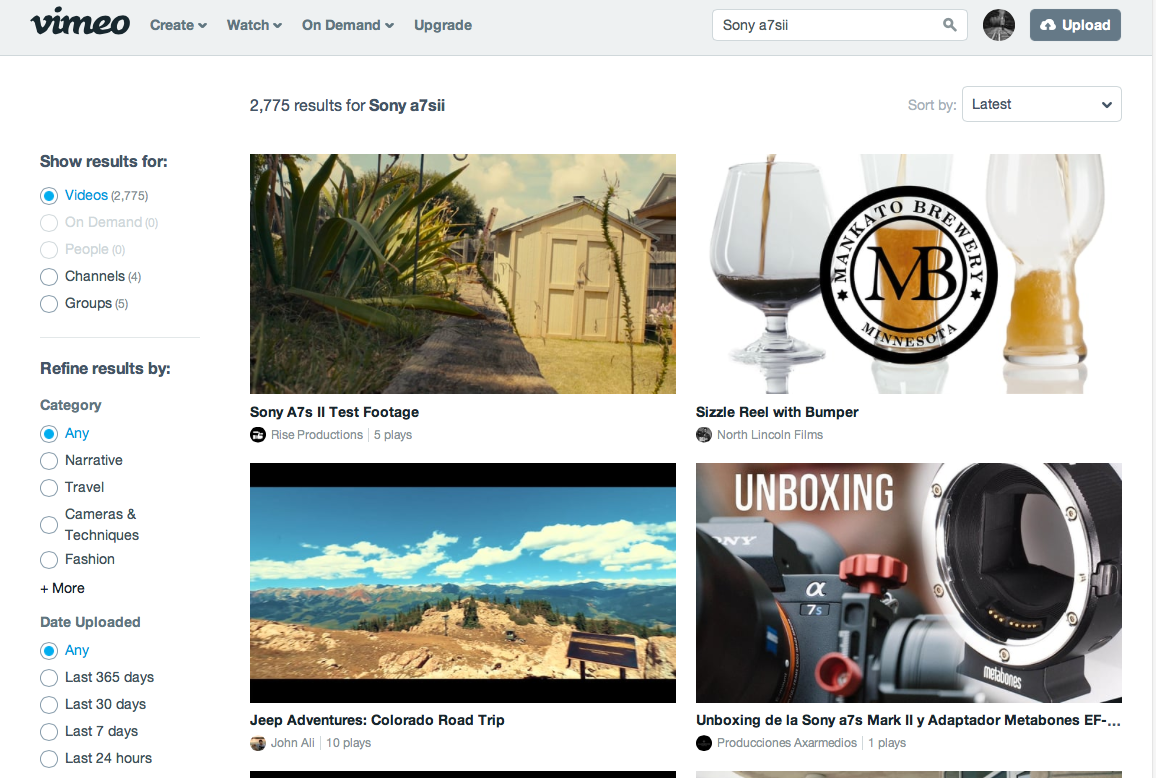Click the Upload button
Viewport: 1156px width, 778px height.
point(1075,25)
